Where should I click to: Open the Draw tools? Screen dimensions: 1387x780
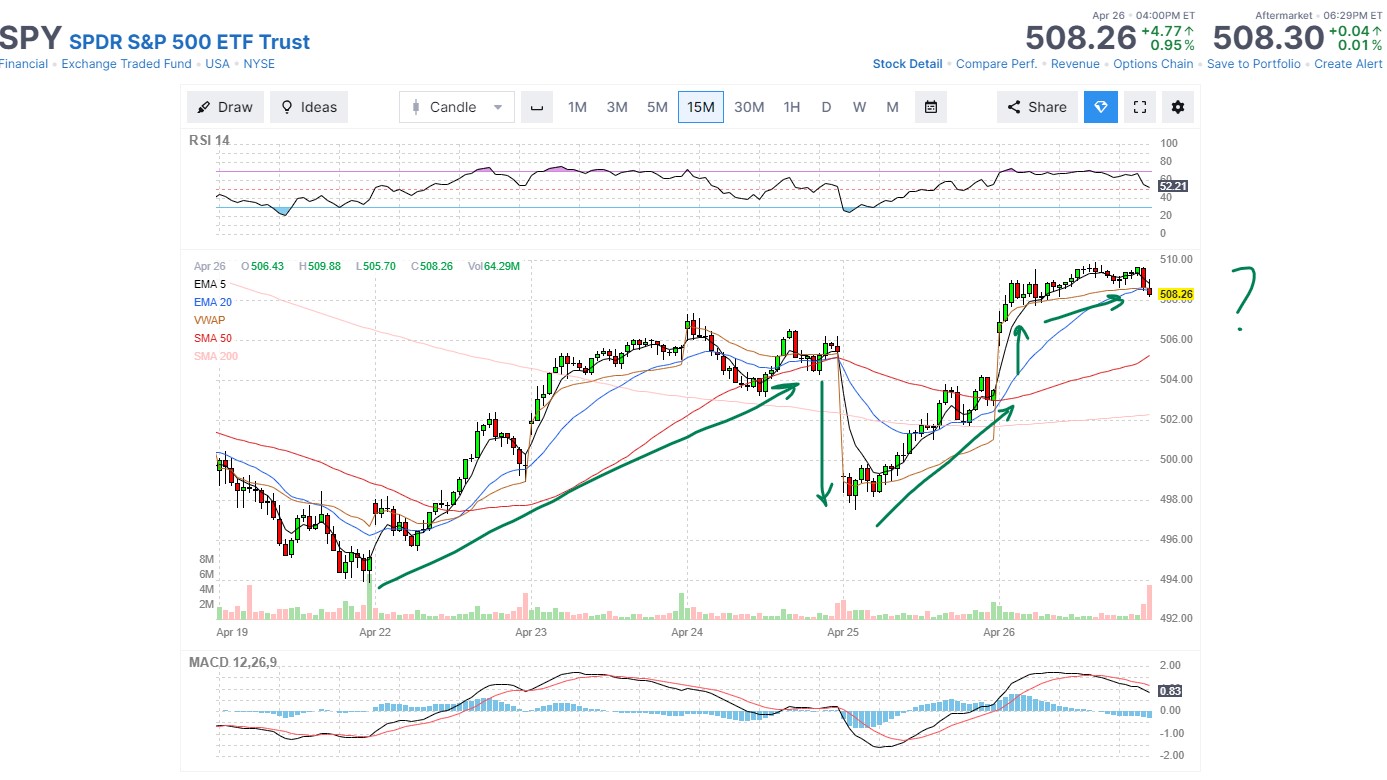point(225,107)
